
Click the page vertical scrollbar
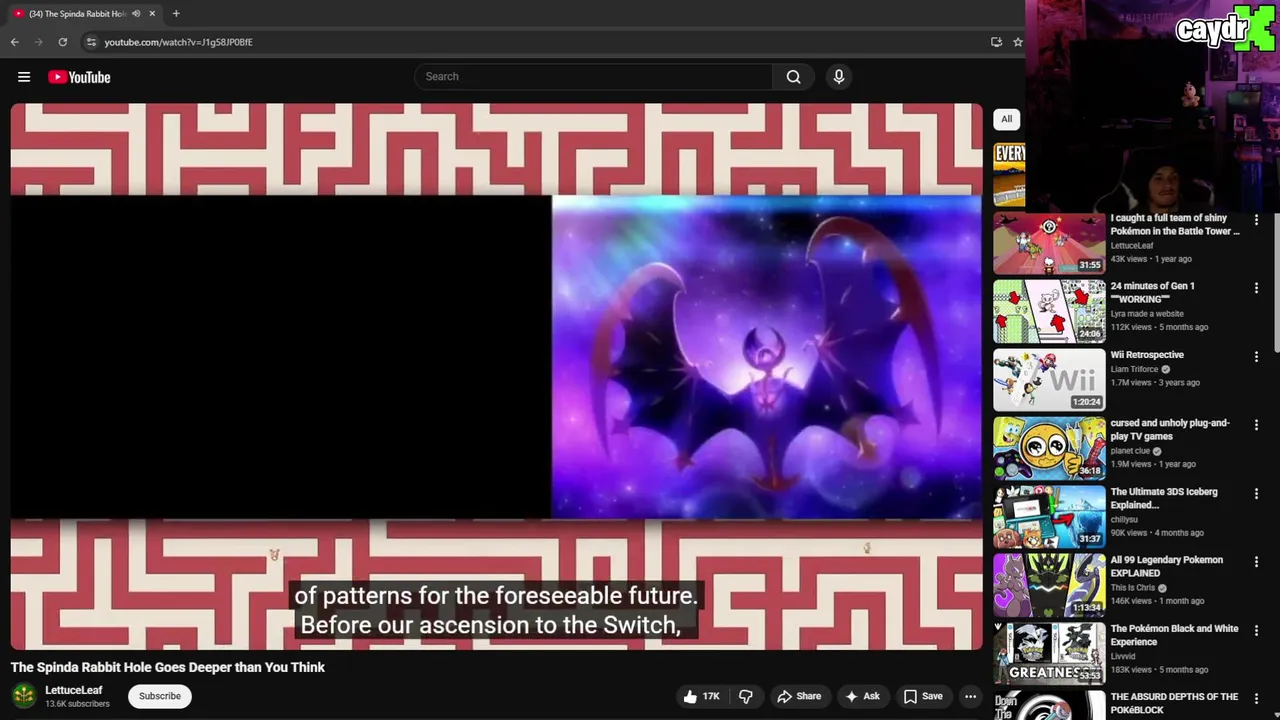(1276, 283)
